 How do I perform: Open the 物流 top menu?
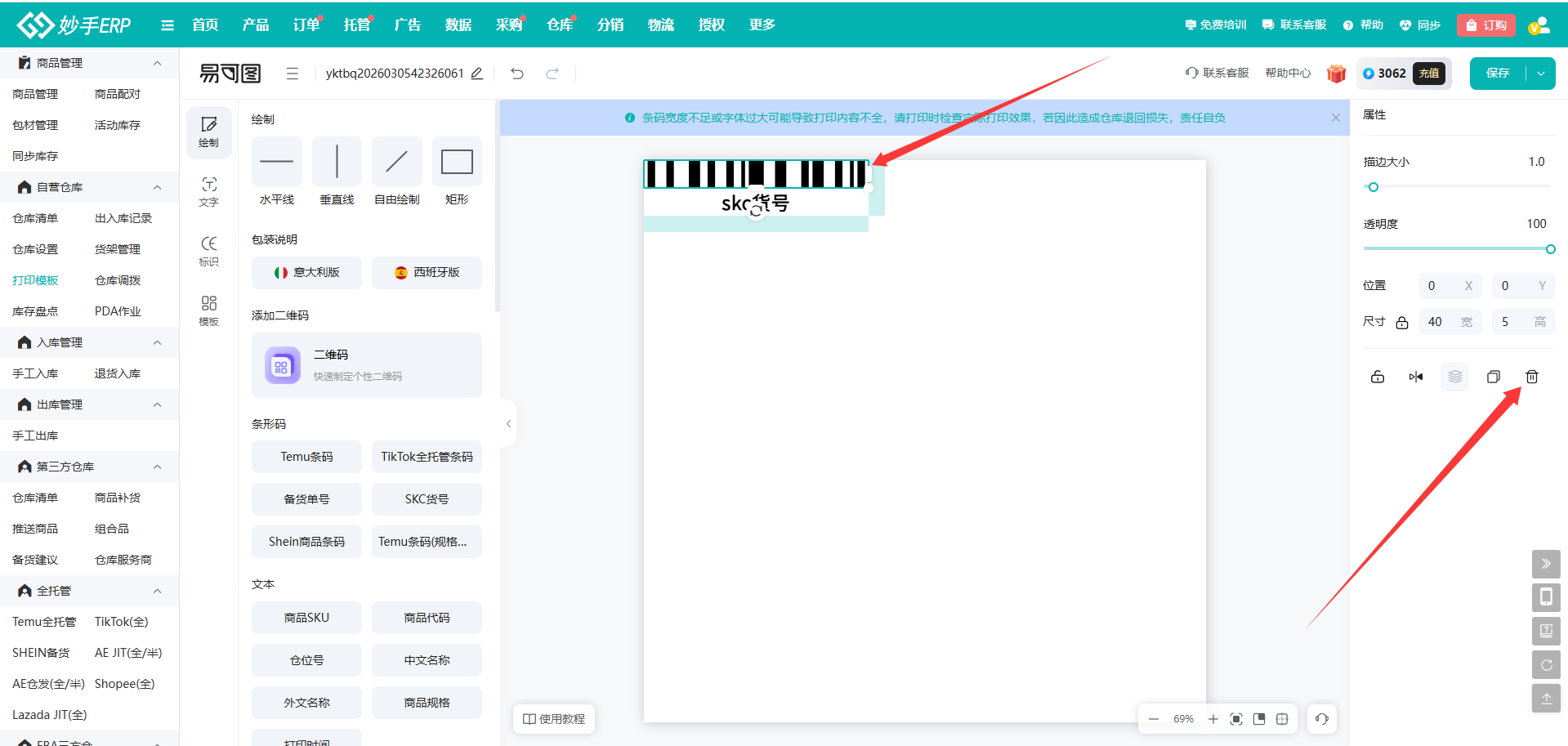tap(661, 25)
